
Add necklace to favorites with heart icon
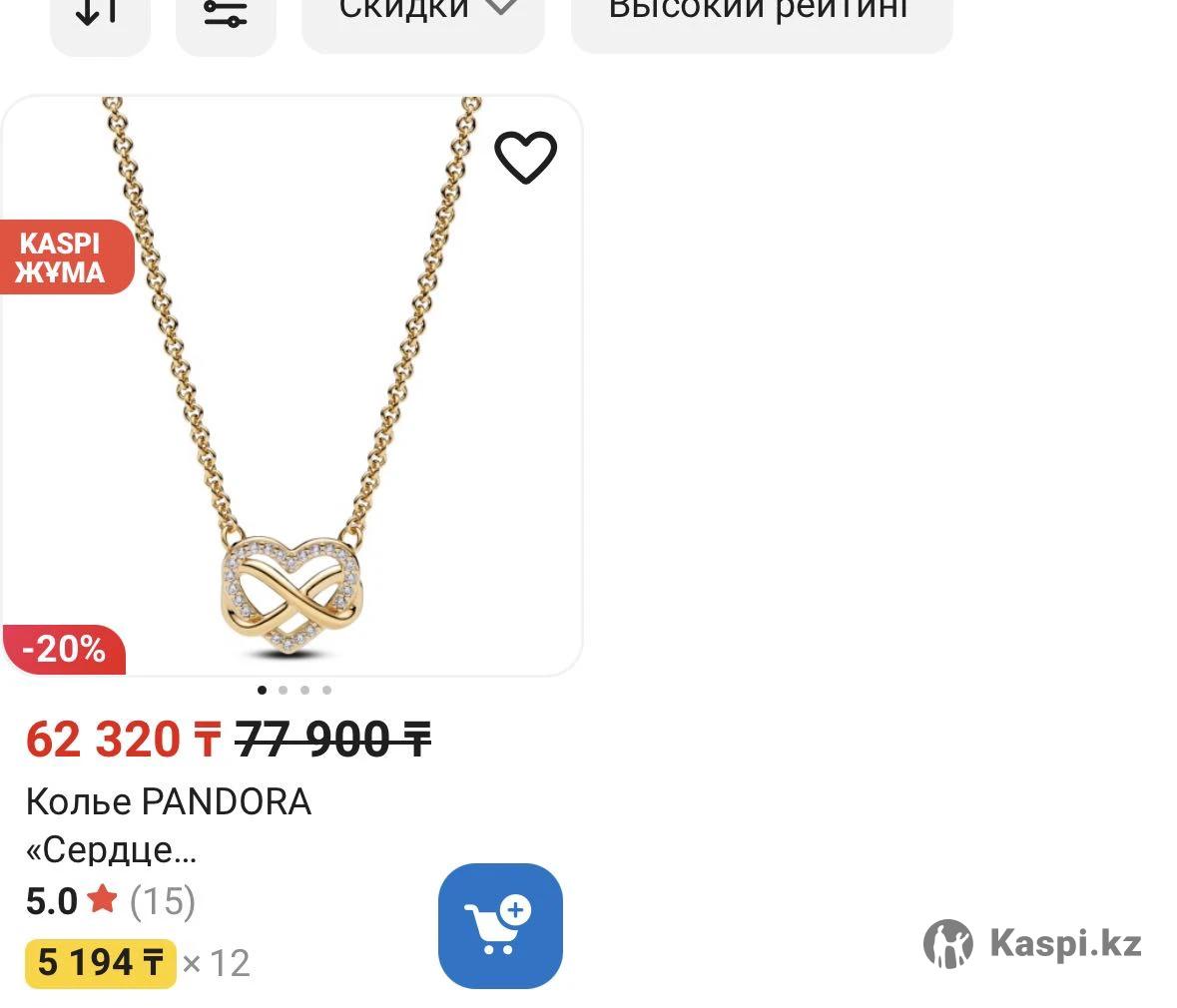[525, 157]
